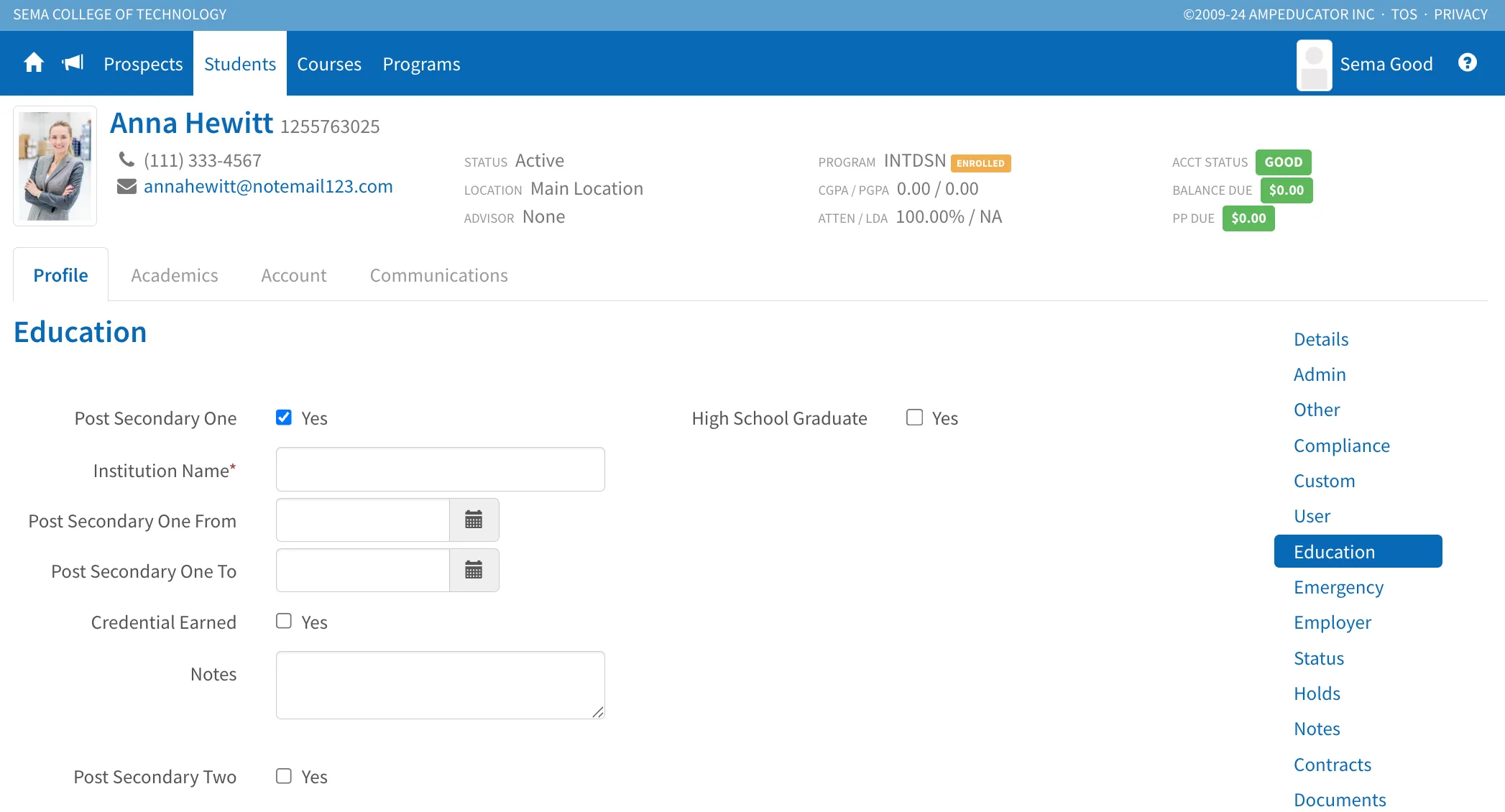Click Anna Hewitt's profile photo
This screenshot has width=1505, height=812.
point(55,166)
